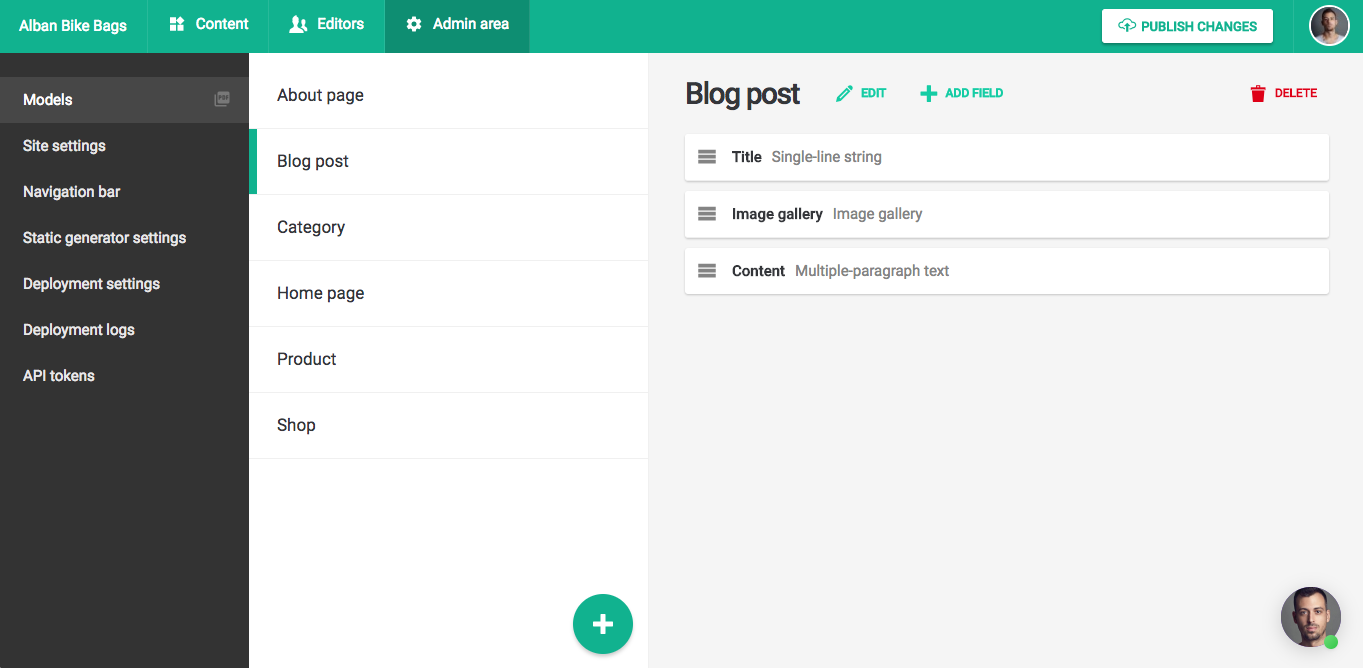Click the Content grid icon in top bar

[177, 24]
